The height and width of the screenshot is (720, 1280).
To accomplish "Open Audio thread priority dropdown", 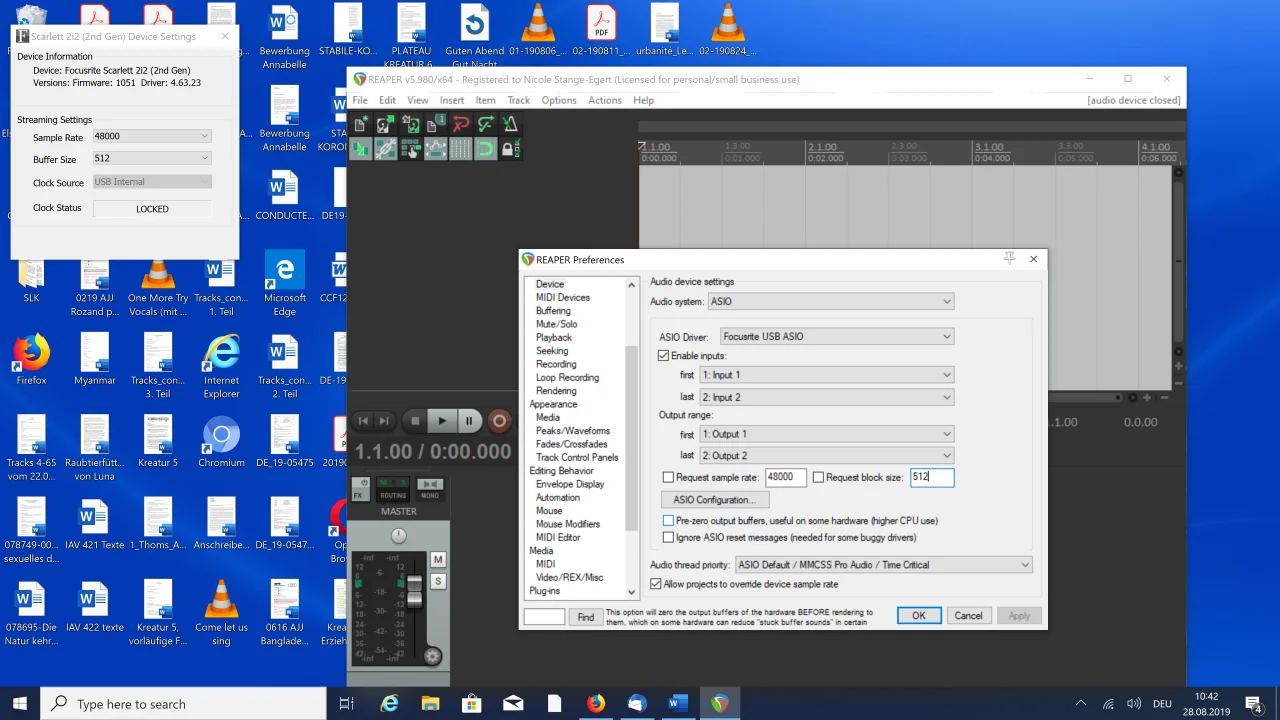I will point(883,565).
